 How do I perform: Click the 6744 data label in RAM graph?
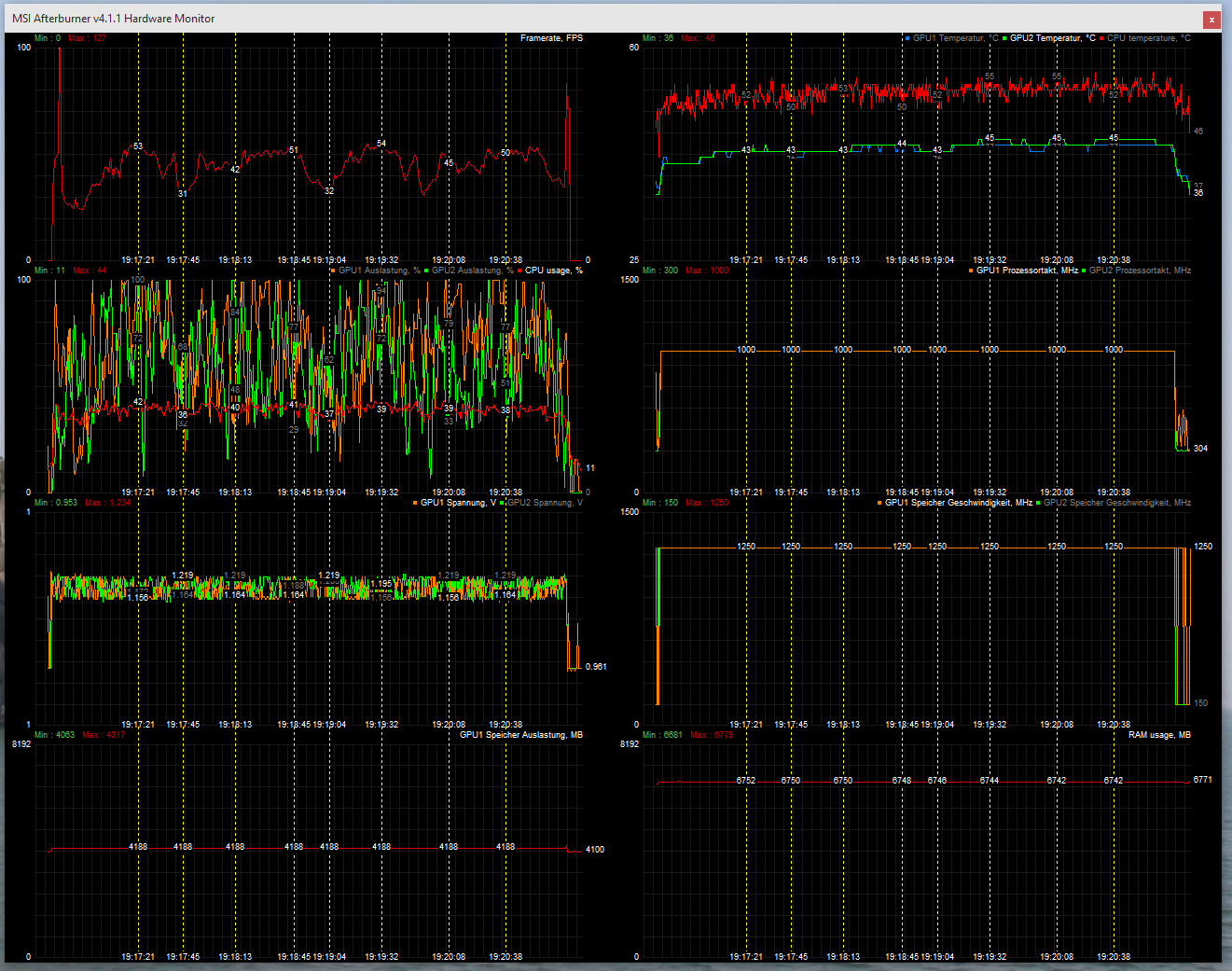(990, 781)
